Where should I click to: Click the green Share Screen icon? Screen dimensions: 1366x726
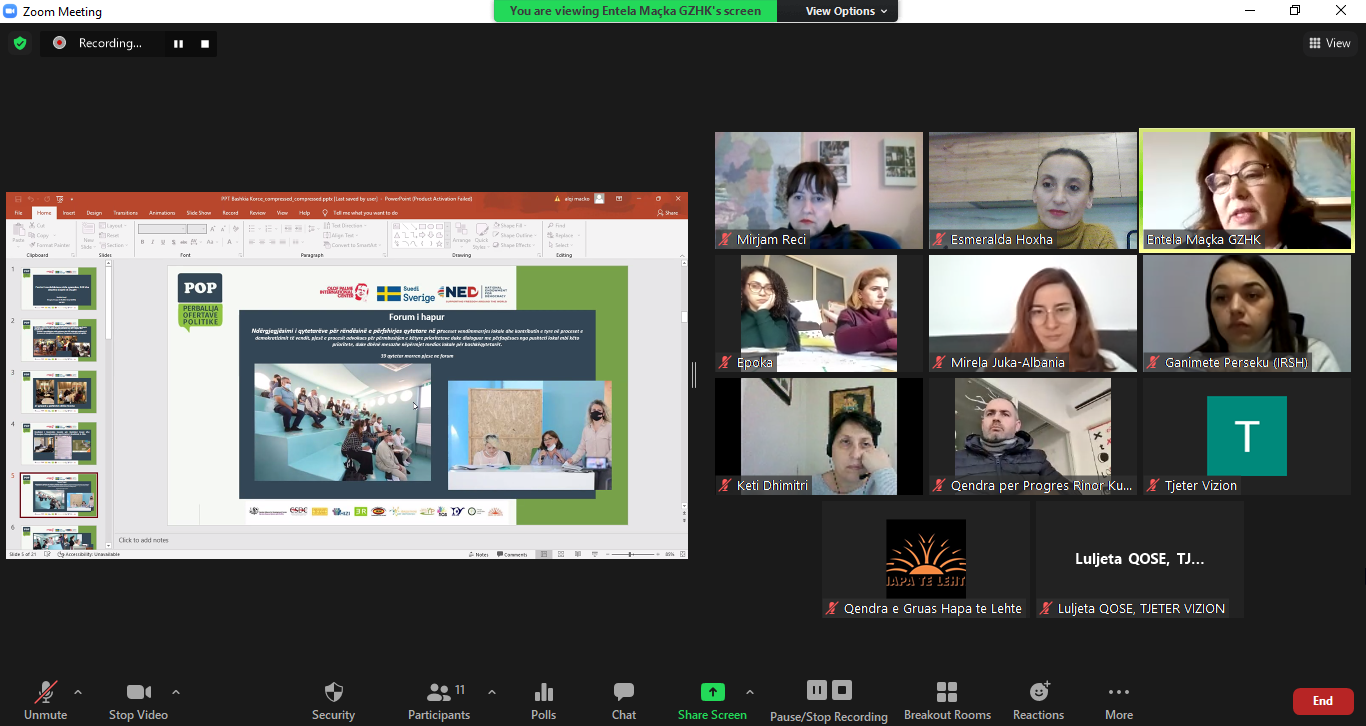tap(712, 692)
